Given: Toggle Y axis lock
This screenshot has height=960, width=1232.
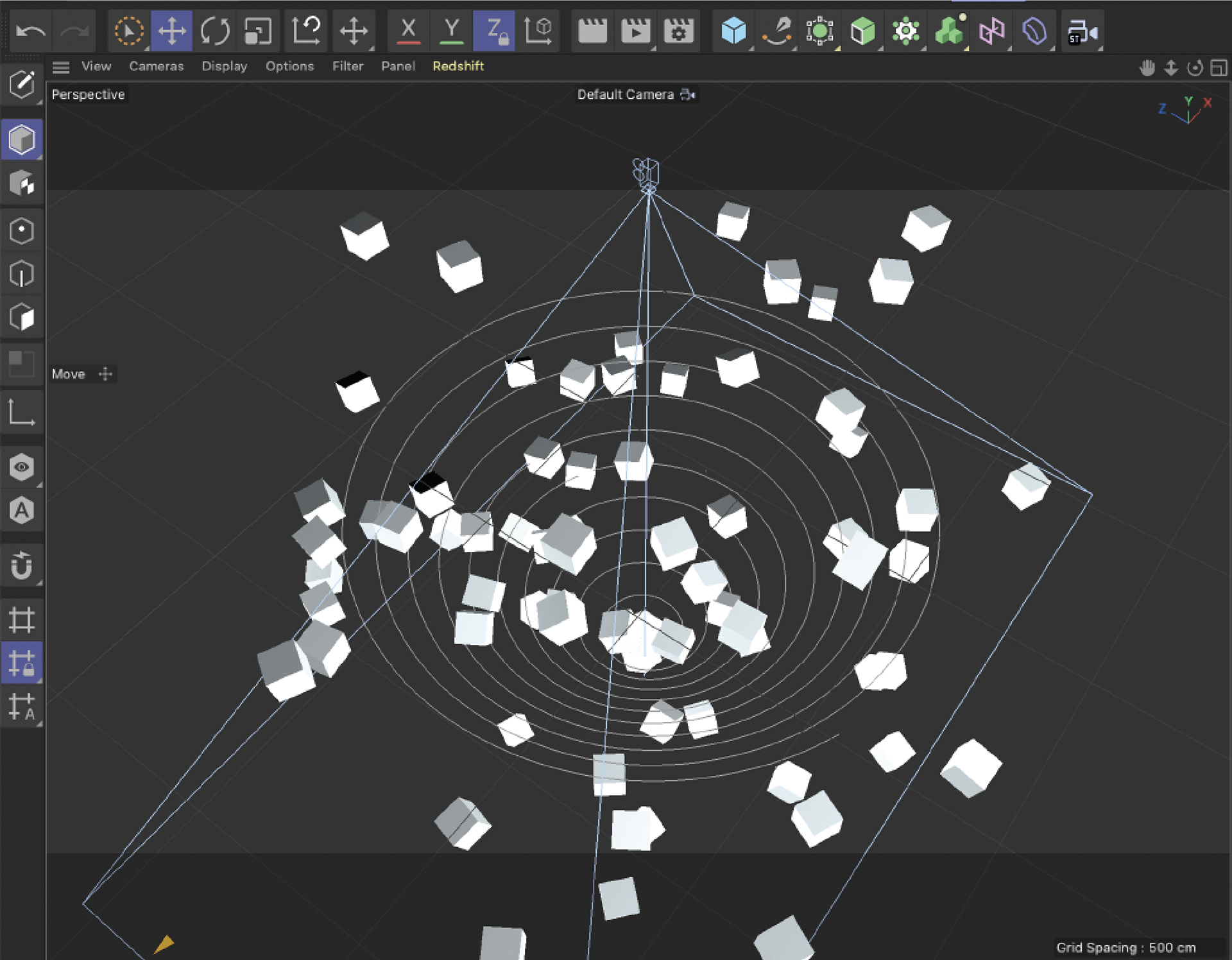Looking at the screenshot, I should click(x=452, y=31).
